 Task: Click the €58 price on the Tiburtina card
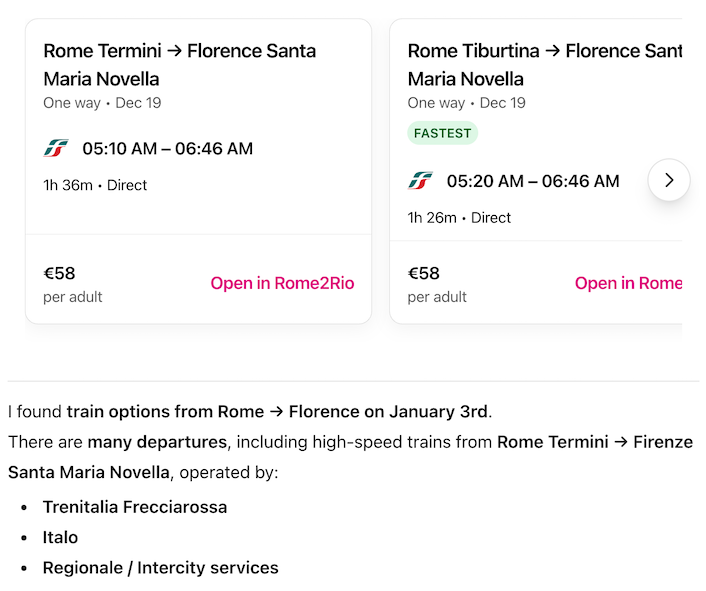423,273
